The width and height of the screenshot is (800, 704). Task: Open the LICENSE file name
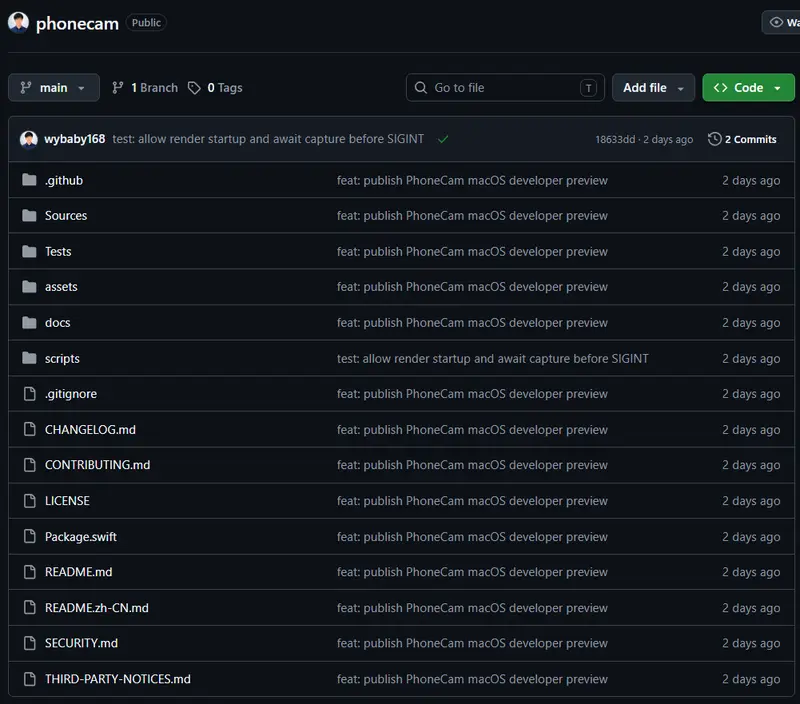tap(67, 501)
